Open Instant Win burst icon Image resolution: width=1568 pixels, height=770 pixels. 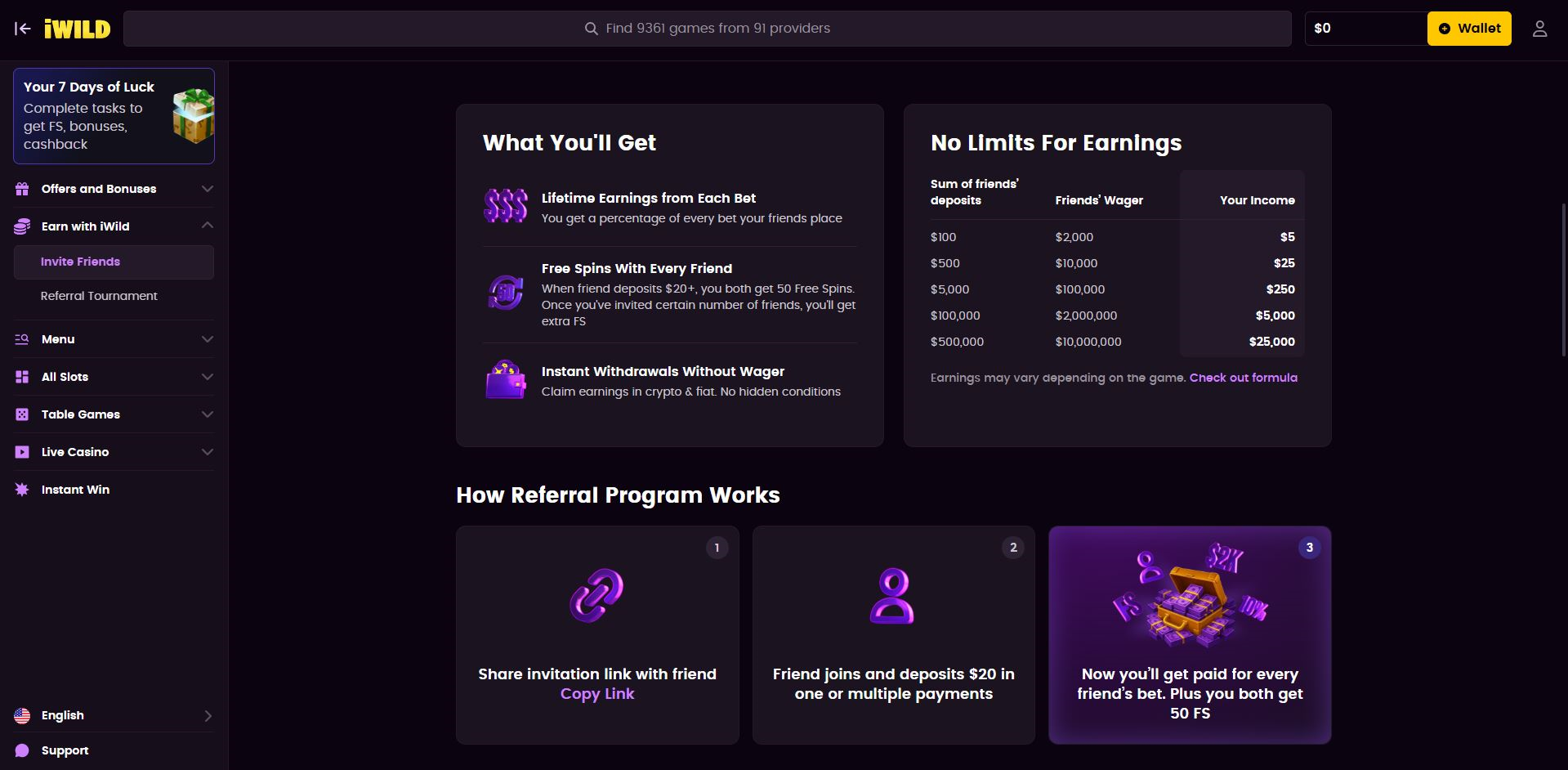22,490
